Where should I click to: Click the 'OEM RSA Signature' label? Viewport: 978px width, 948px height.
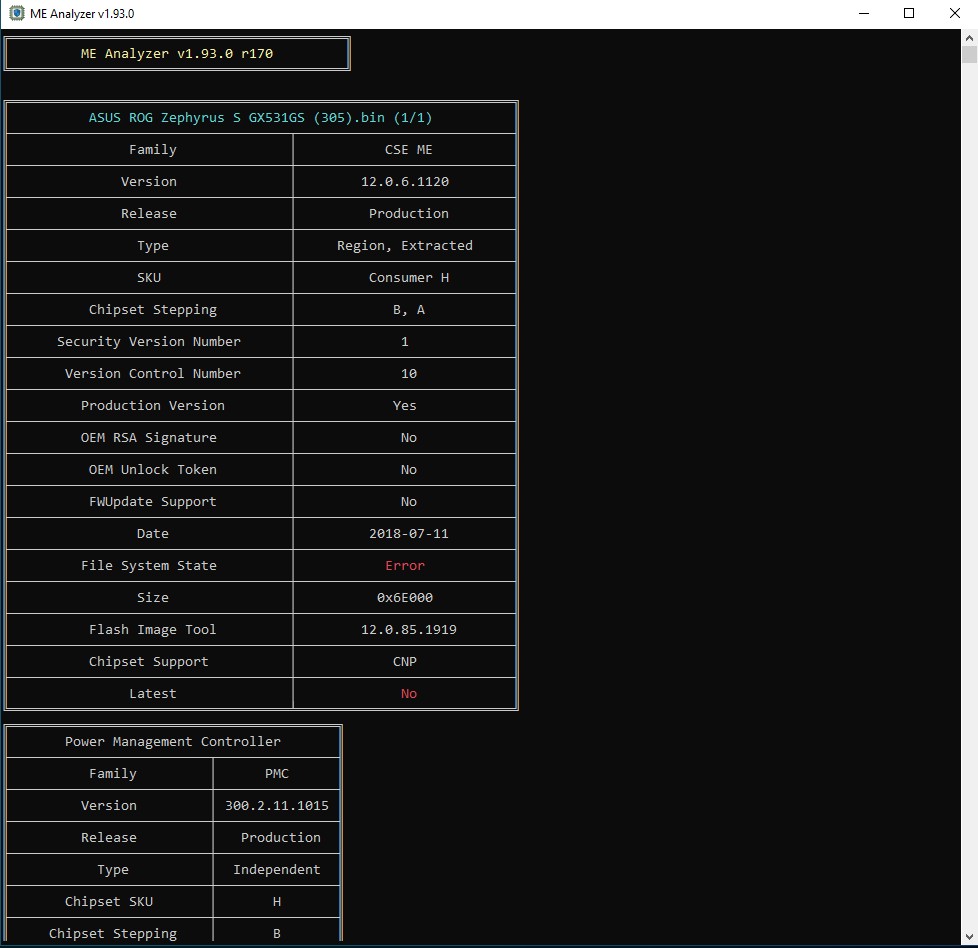pos(149,438)
